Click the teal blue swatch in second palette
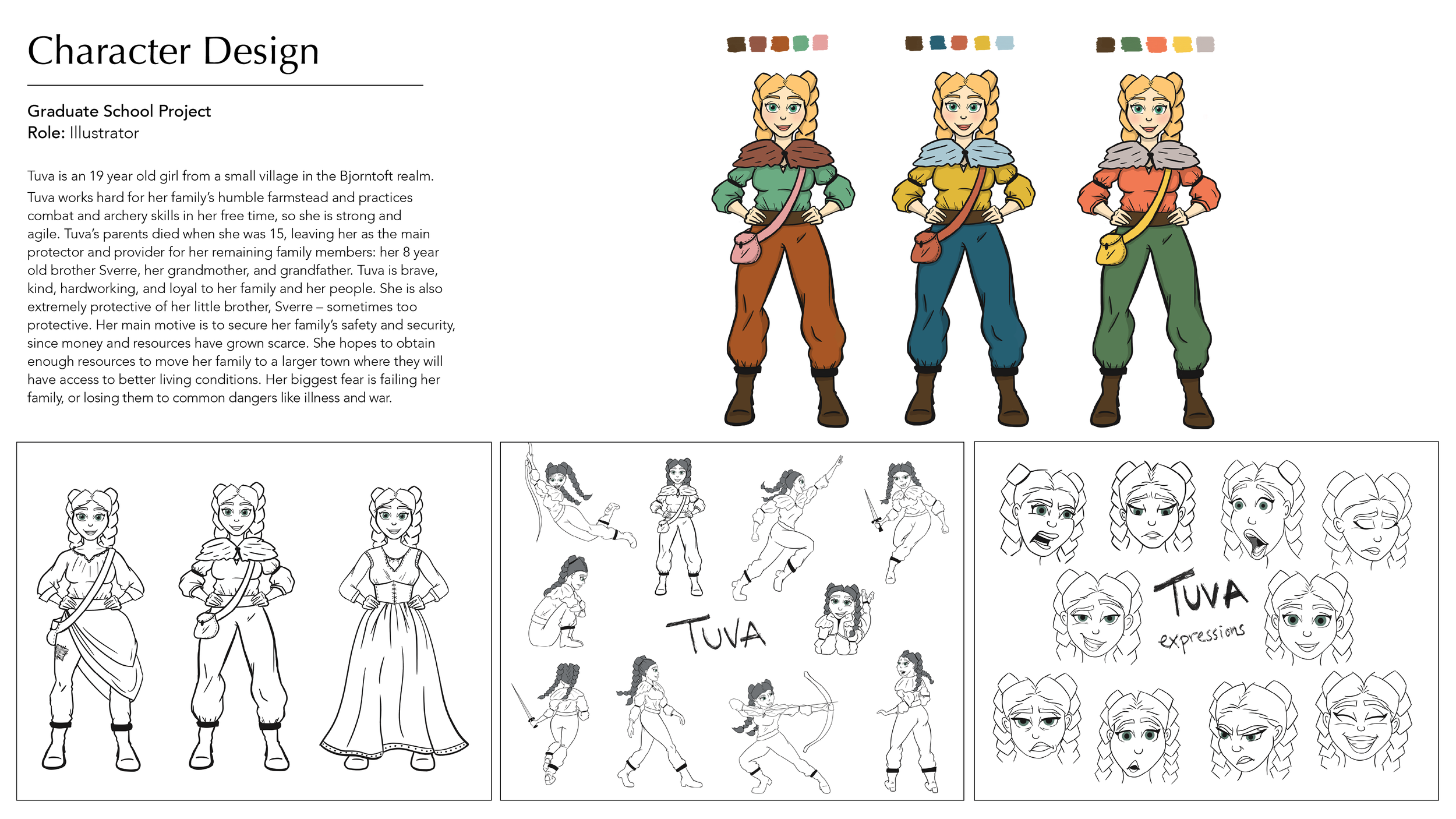Viewport: 1456px width, 819px height. point(938,43)
